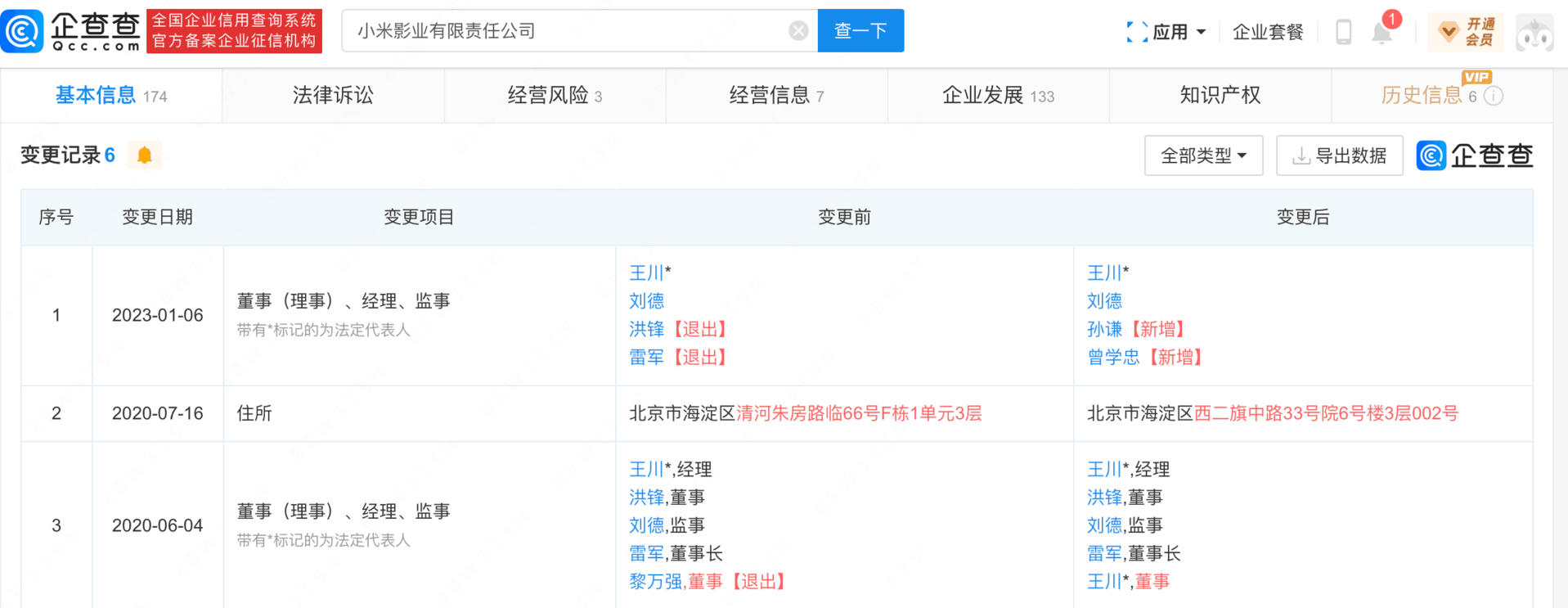
Task: Open 王川* in the 2023-01-06 变更前 cell
Action: (x=650, y=272)
